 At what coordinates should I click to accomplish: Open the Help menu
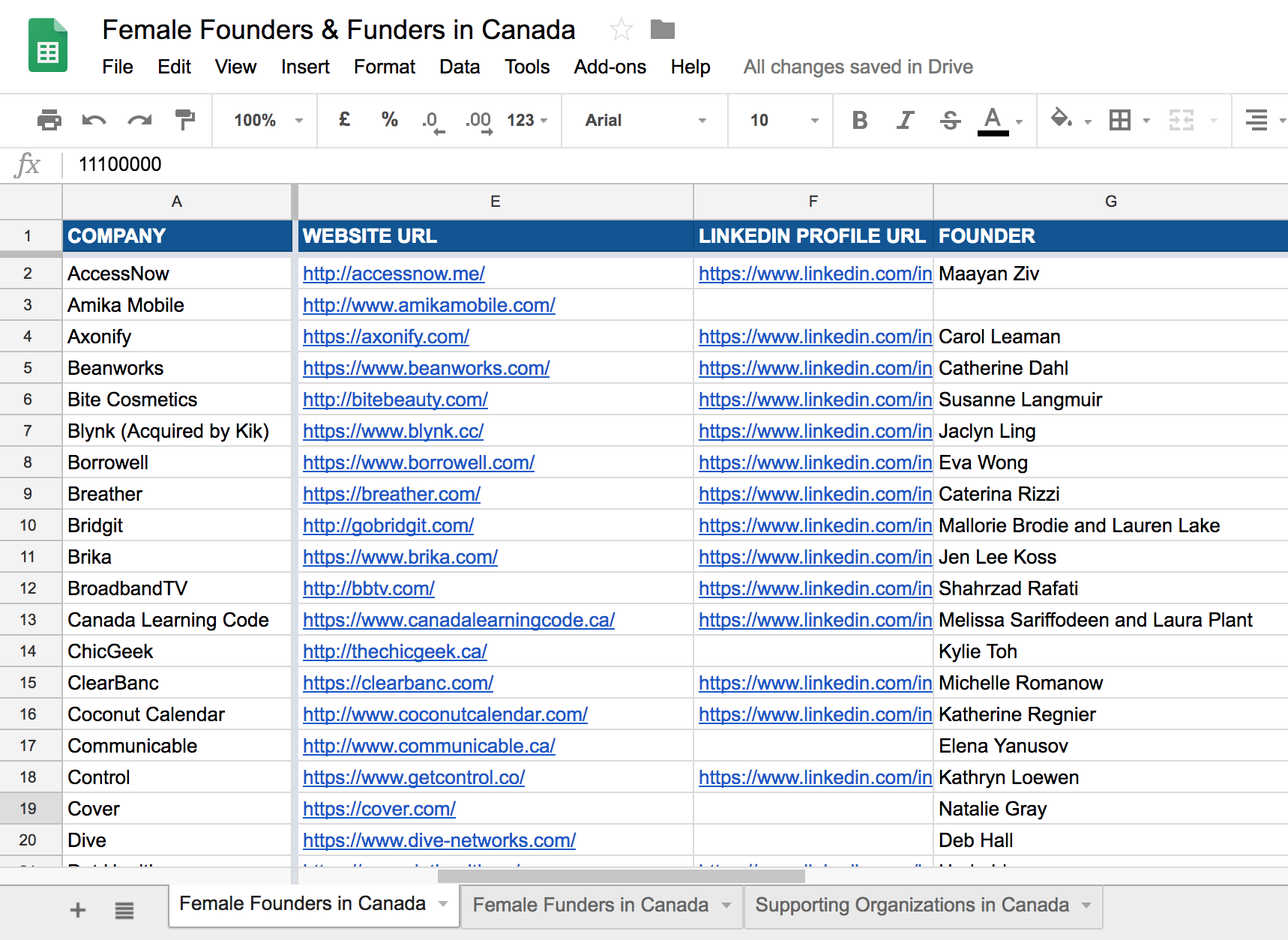[690, 67]
